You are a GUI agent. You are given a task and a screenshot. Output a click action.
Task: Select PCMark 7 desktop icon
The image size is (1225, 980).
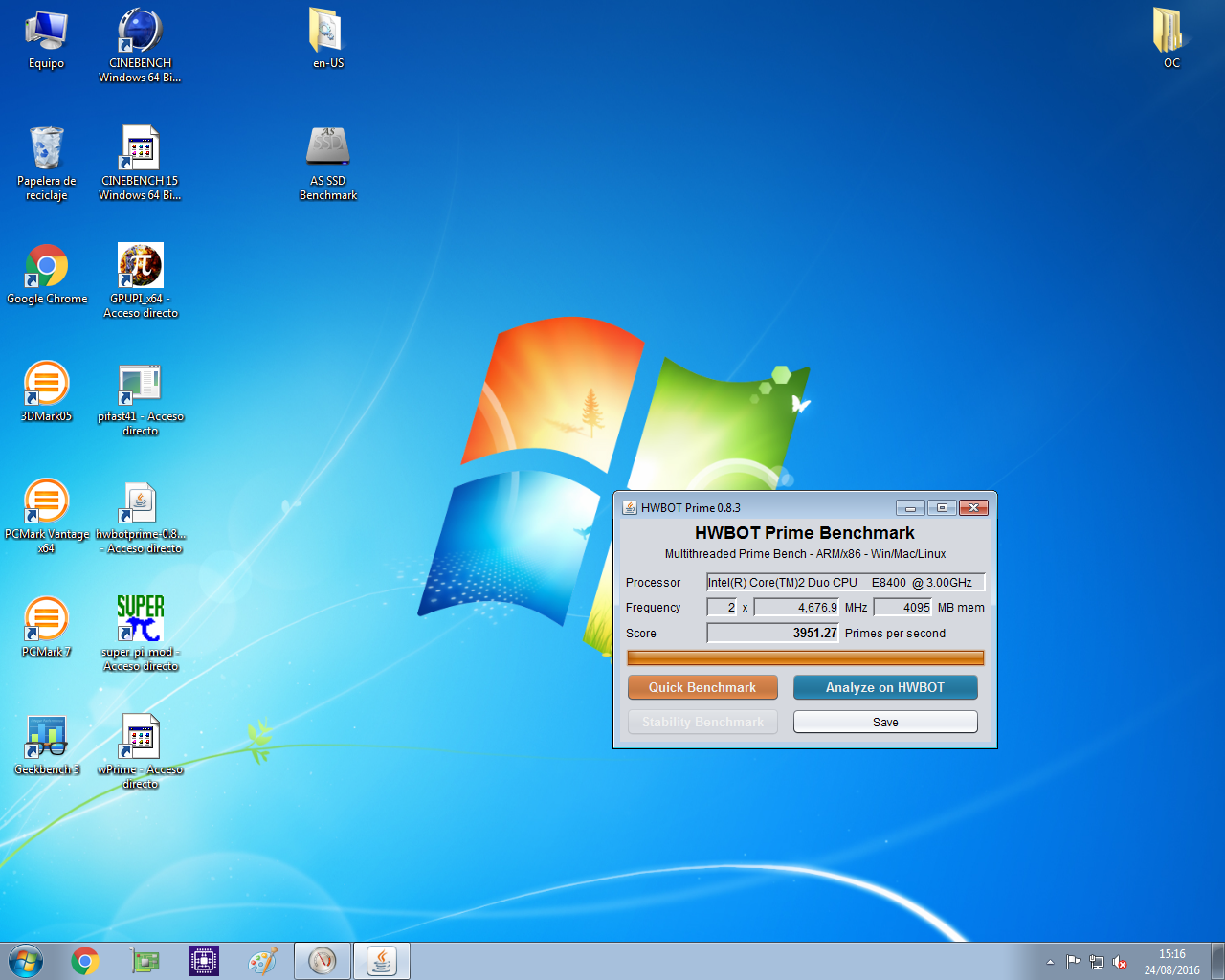pos(46,628)
